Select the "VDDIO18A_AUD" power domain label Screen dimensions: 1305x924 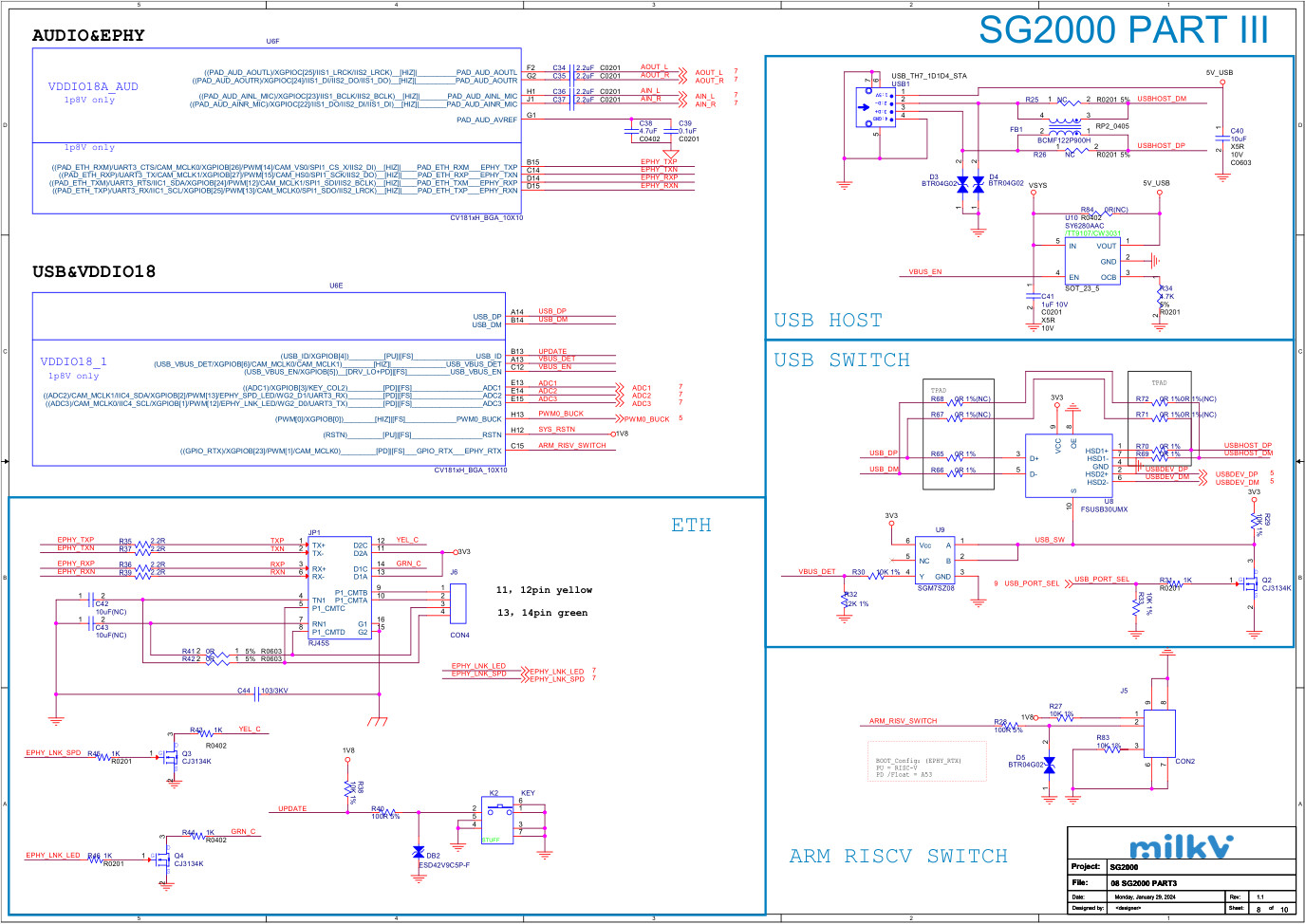(x=93, y=87)
